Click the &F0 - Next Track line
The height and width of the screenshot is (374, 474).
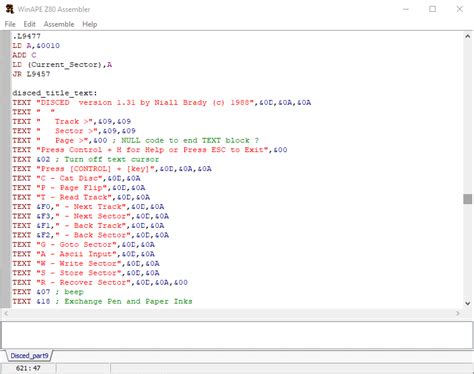88,207
